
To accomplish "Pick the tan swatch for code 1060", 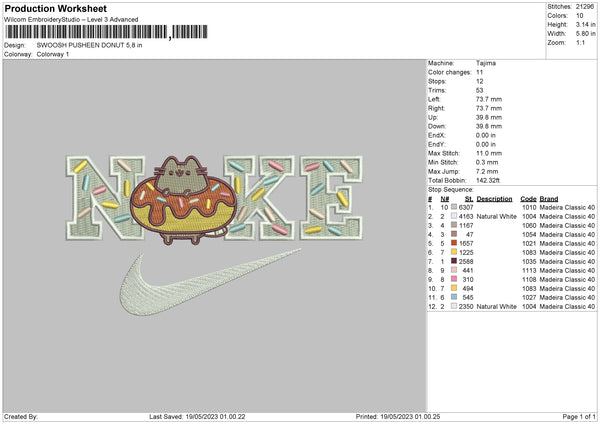I will pyautogui.click(x=454, y=225).
